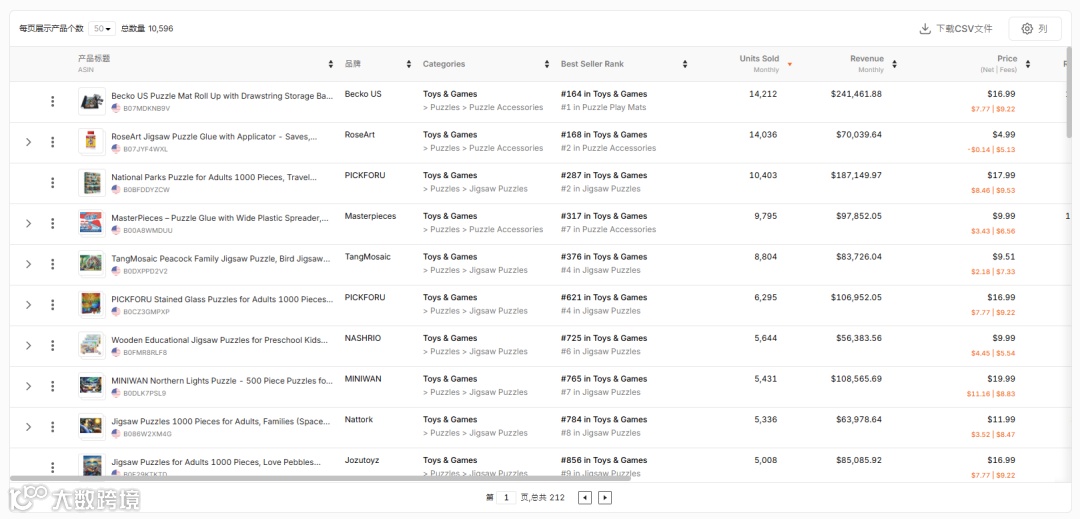The image size is (1080, 519).
Task: Click brand name Jozutoyz
Action: (x=362, y=460)
